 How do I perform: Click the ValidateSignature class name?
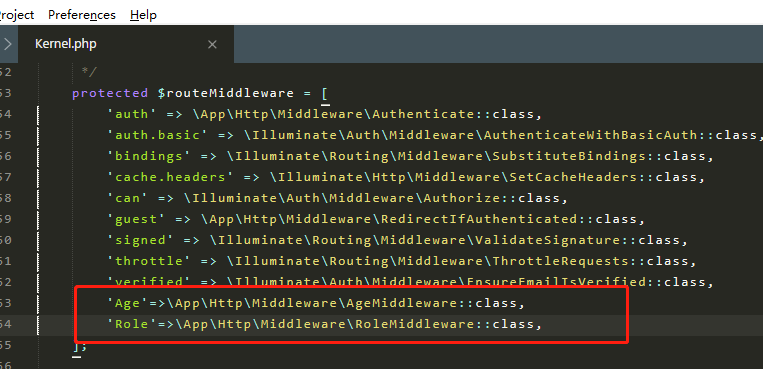pos(548,240)
